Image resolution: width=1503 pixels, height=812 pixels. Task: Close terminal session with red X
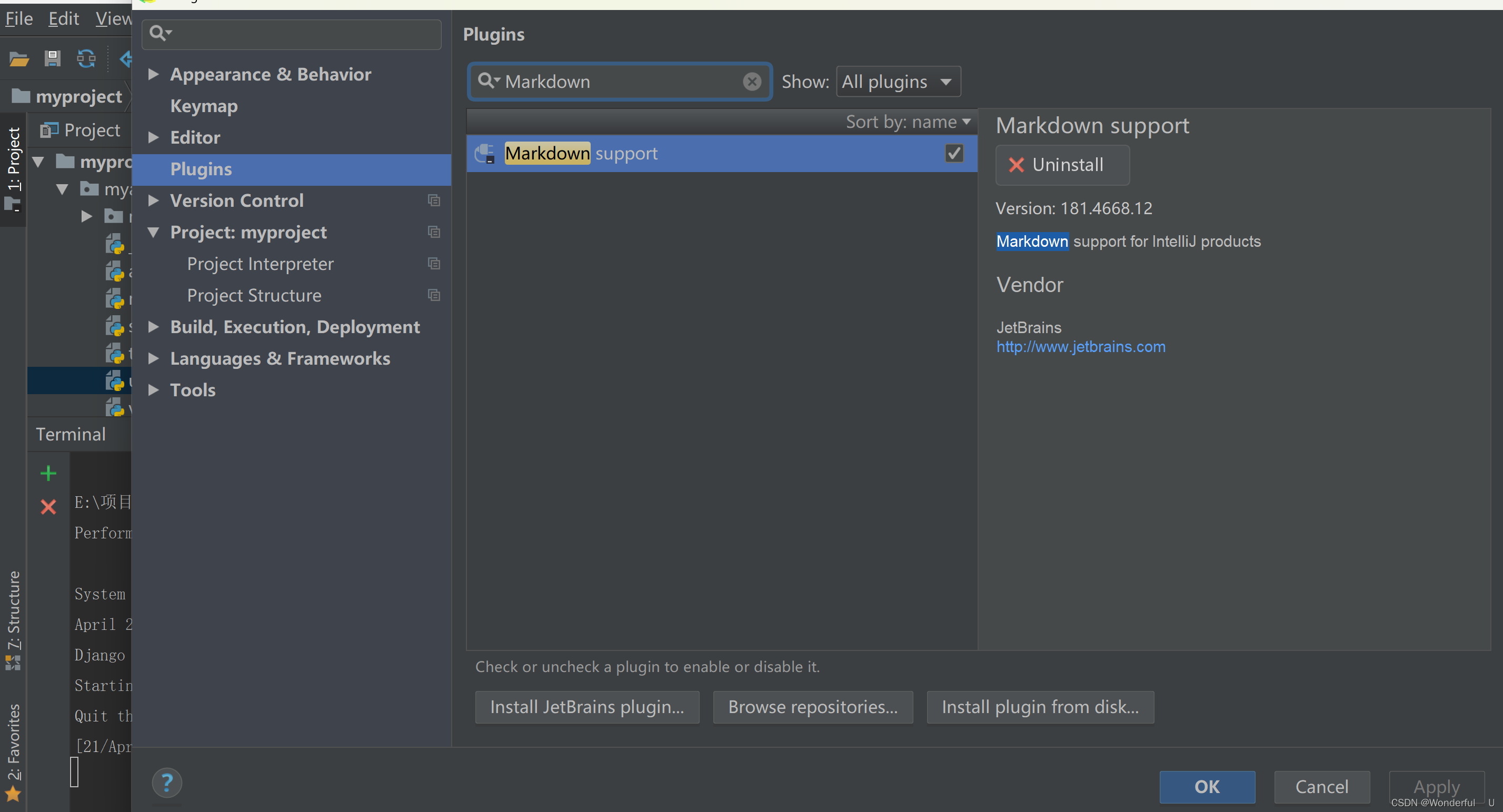click(48, 506)
